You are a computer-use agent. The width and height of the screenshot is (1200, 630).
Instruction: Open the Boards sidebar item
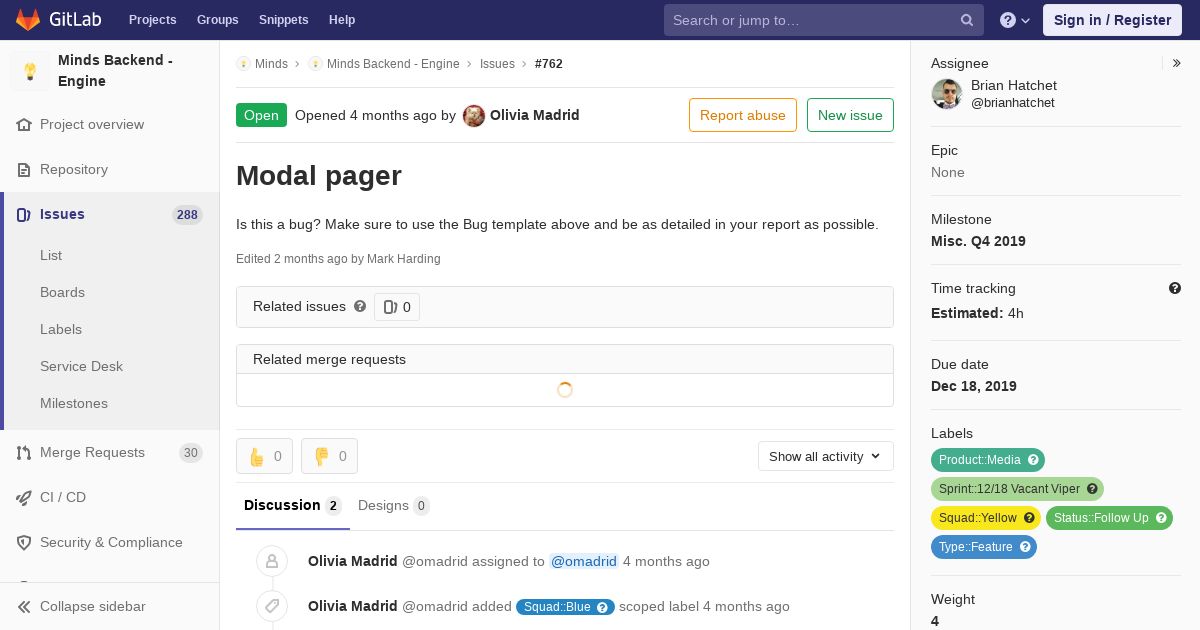pyautogui.click(x=62, y=293)
